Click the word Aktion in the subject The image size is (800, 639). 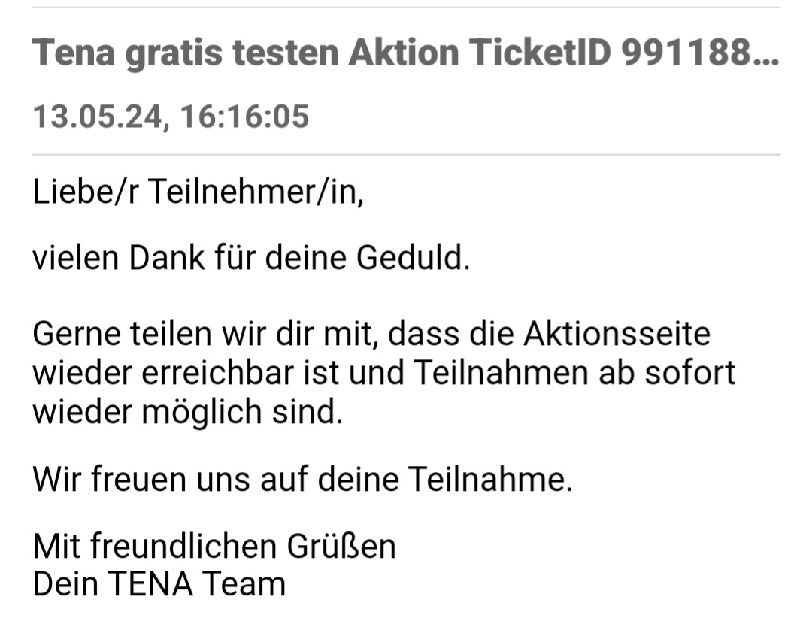pos(404,53)
